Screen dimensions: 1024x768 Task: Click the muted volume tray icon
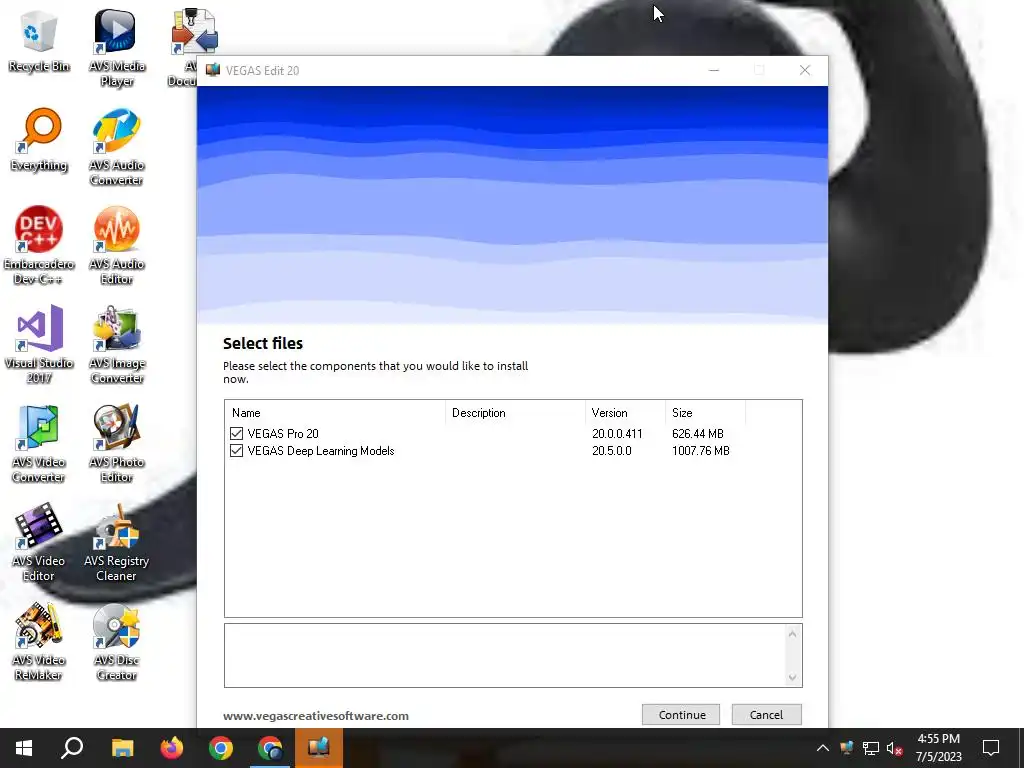[x=895, y=748]
